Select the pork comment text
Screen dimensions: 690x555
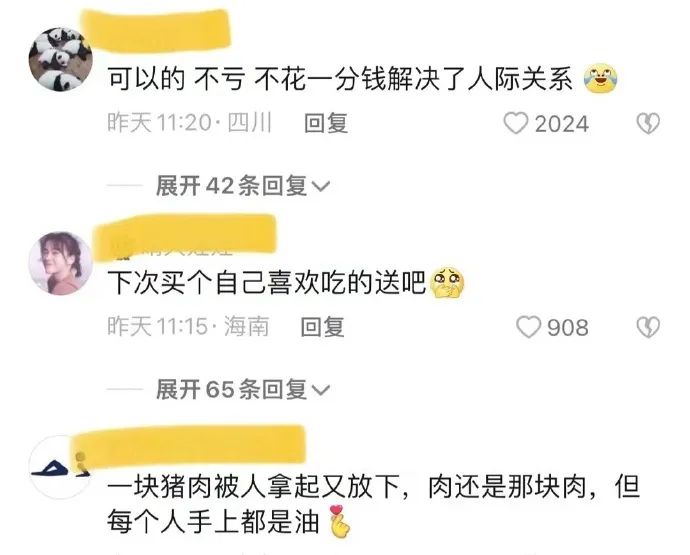click(x=373, y=504)
